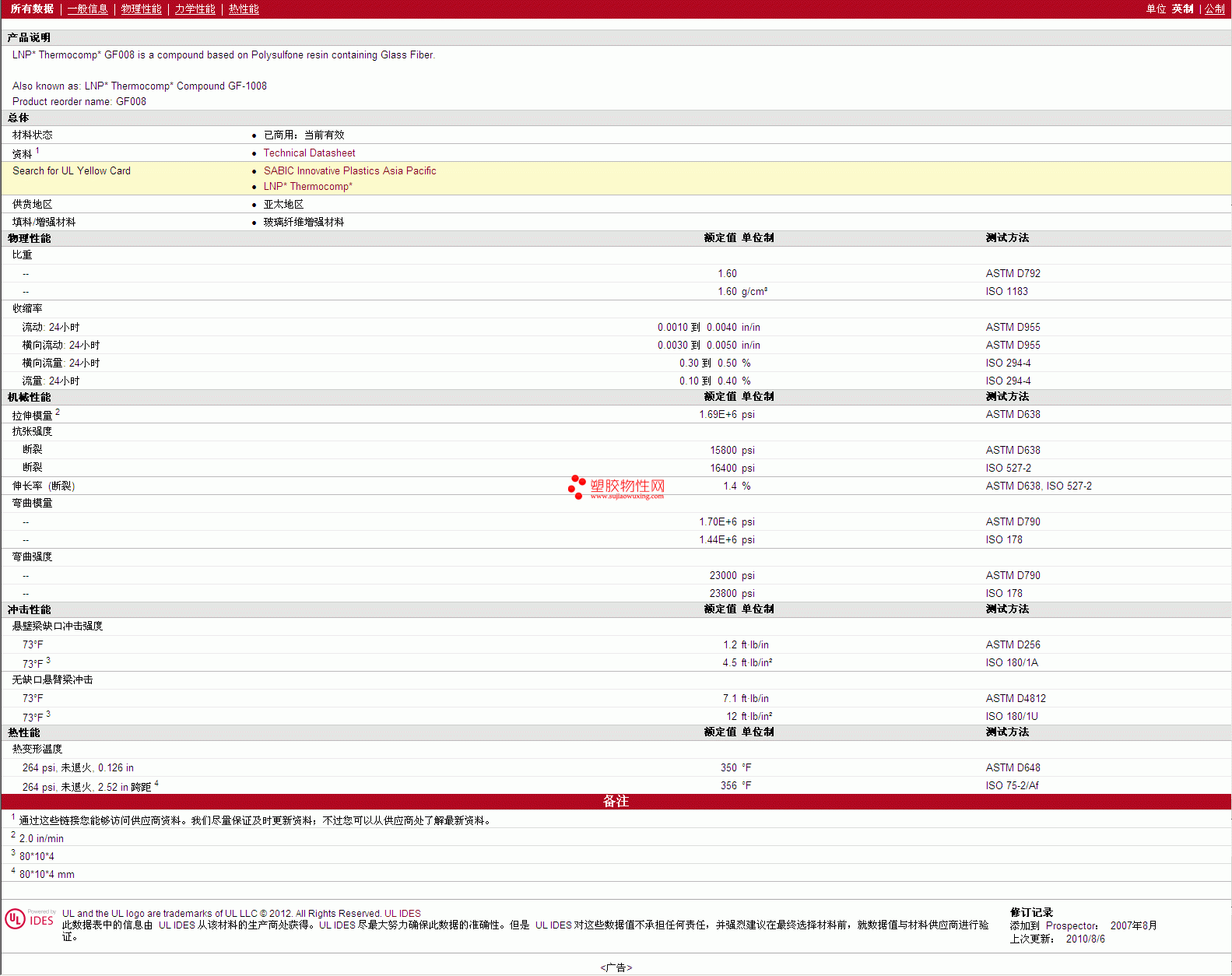
Task: Click the 填料/增强材料 row label
Action: [44, 223]
